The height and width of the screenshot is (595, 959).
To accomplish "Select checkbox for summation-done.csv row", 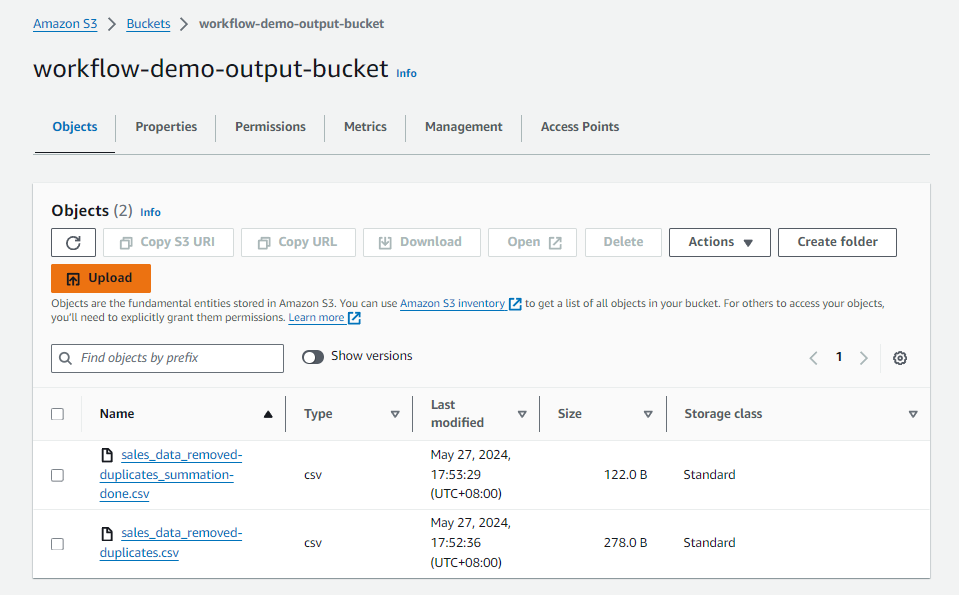I will coord(57,475).
